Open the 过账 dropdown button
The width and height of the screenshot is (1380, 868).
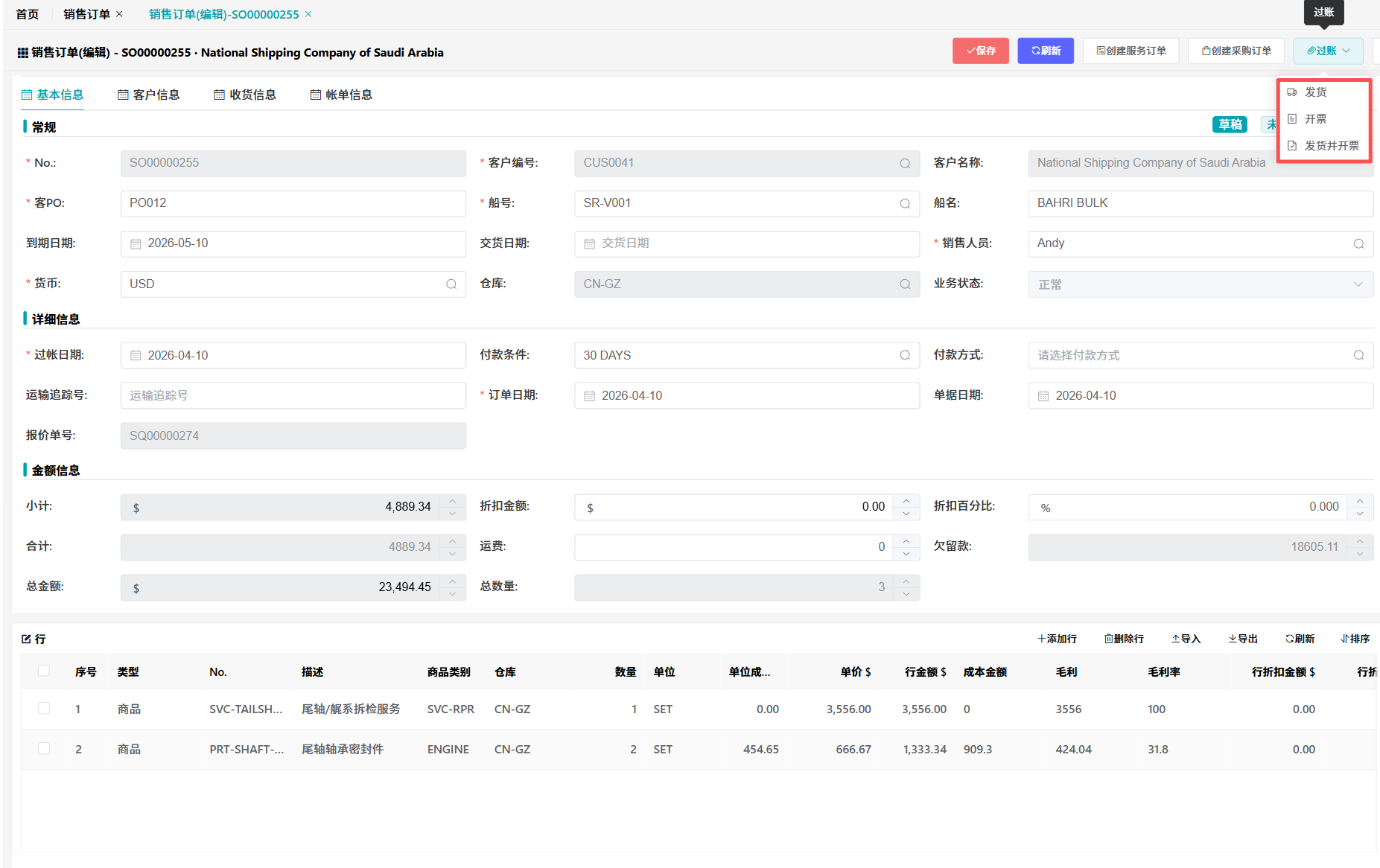pos(1328,51)
